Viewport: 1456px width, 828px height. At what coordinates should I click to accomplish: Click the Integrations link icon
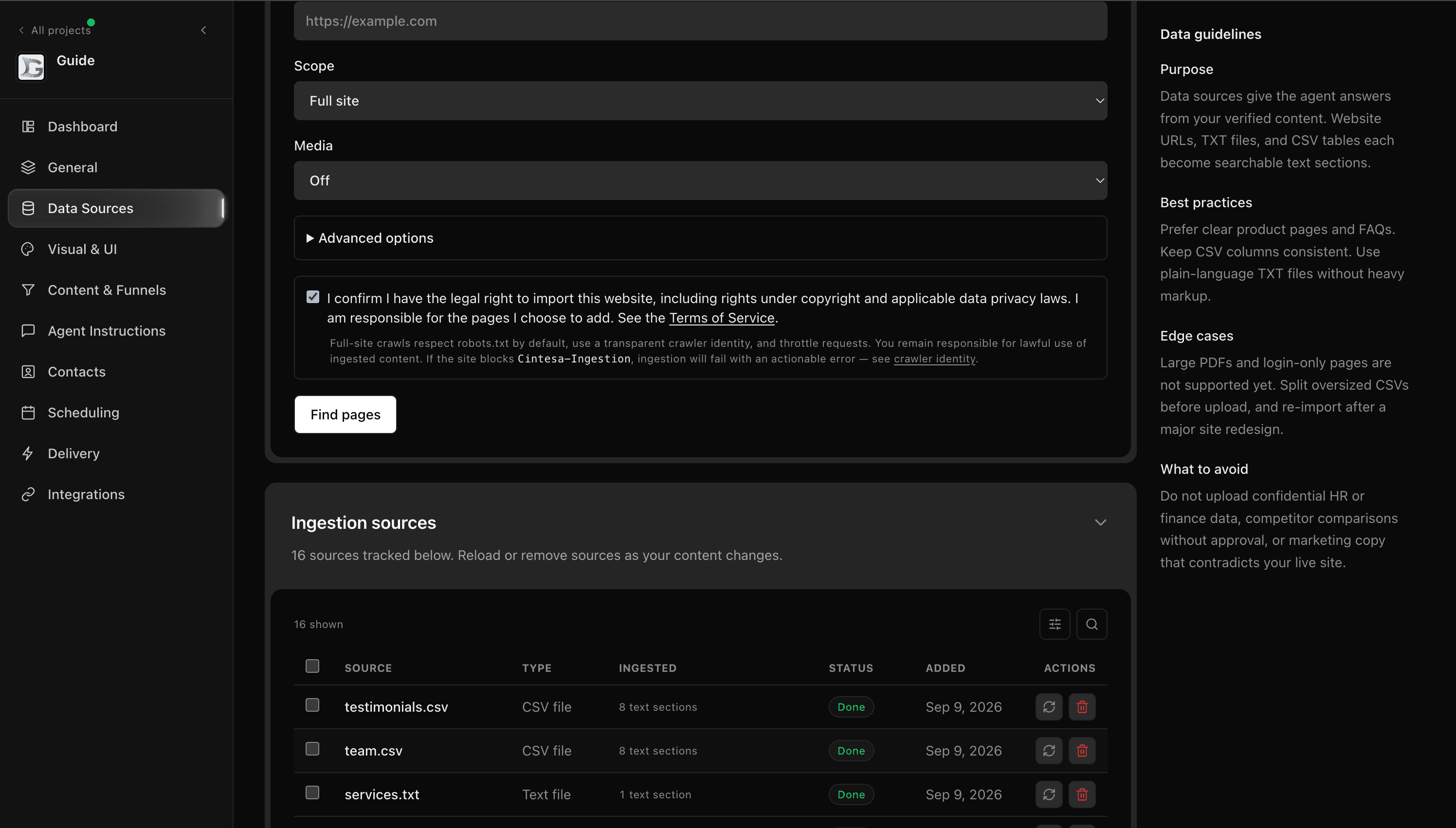[28, 495]
